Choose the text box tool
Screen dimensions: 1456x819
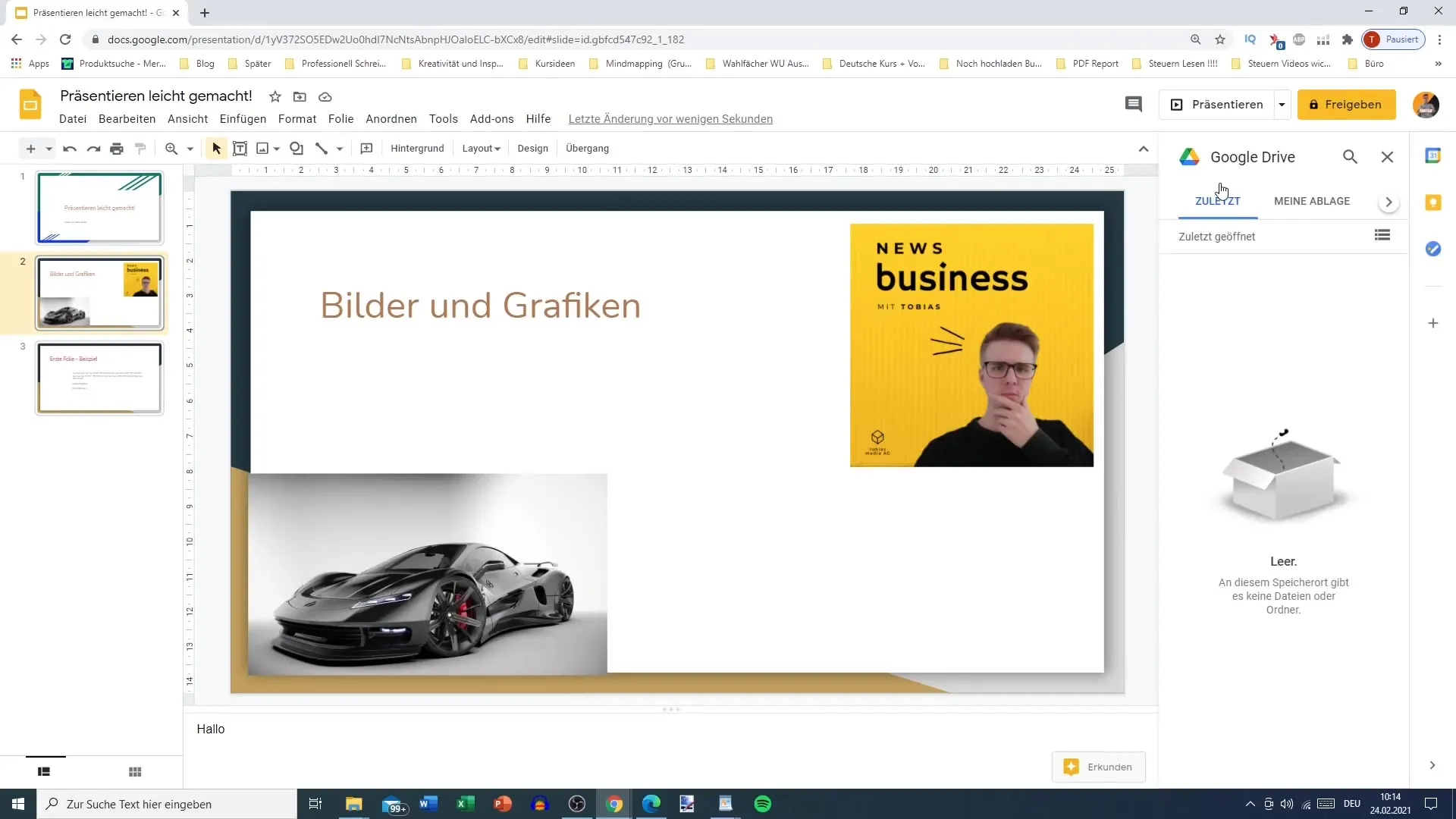tap(240, 149)
